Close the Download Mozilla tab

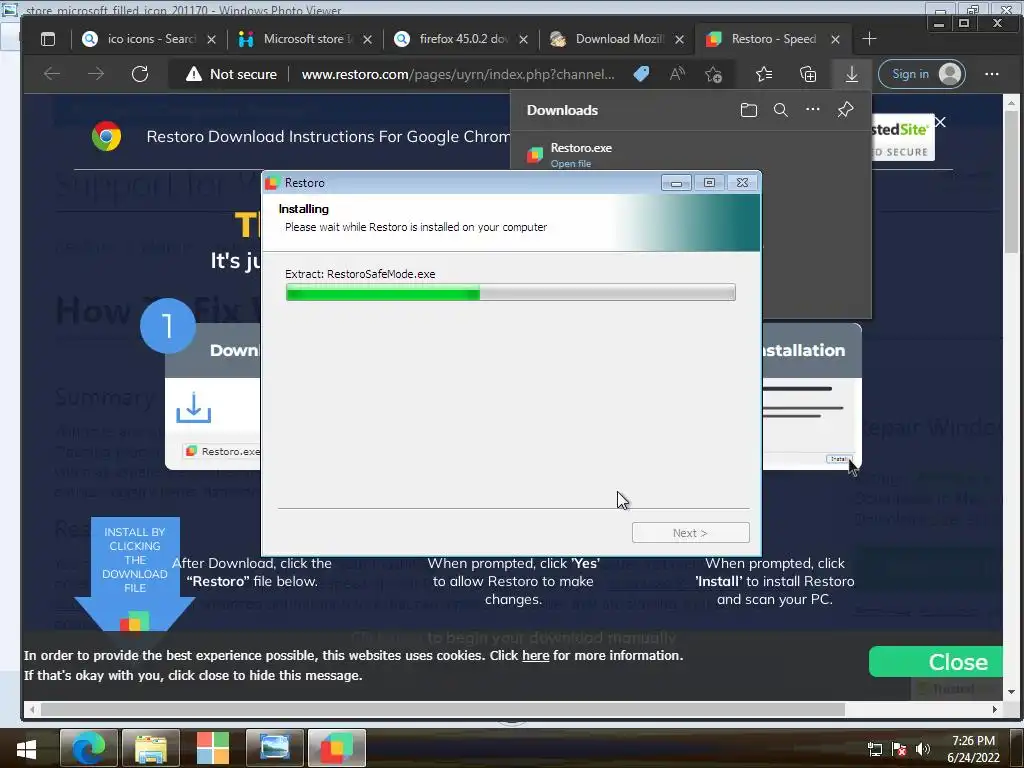[x=679, y=39]
